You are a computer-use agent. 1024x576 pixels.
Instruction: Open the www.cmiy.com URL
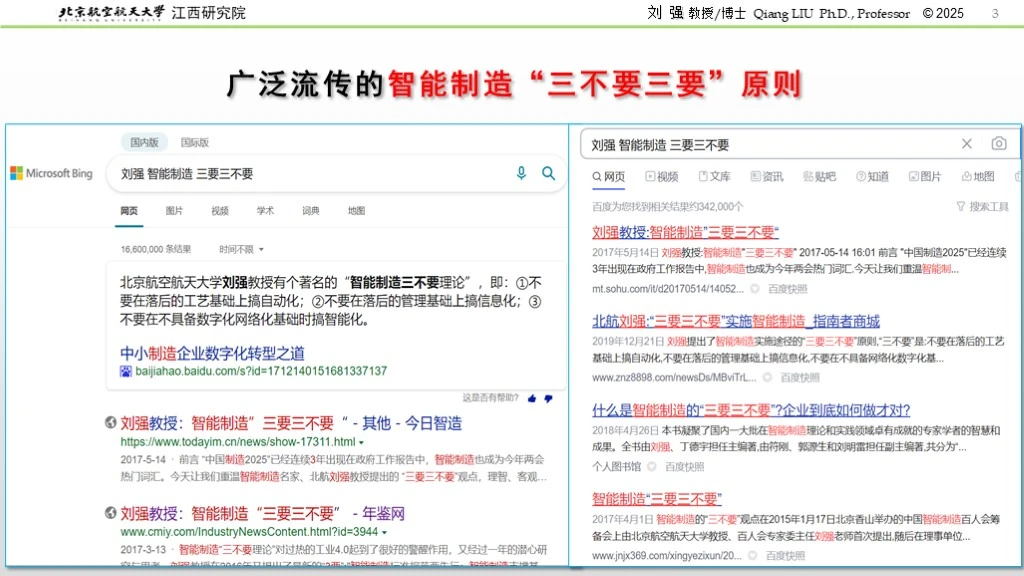(249, 532)
